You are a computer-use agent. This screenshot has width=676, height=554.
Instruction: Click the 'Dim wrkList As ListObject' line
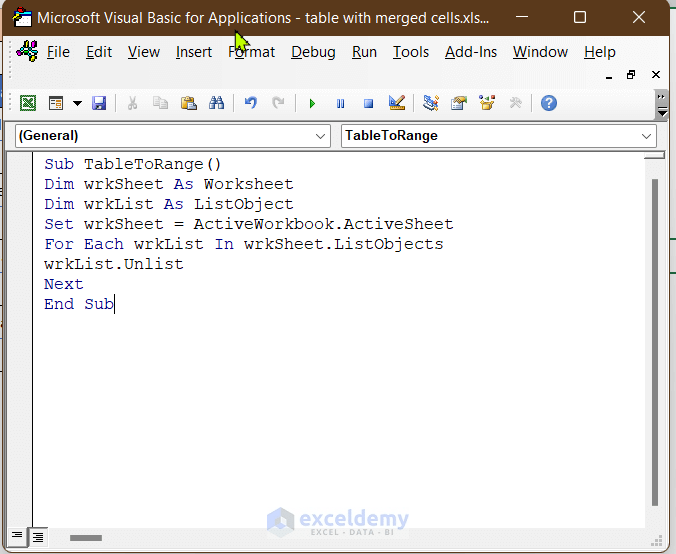[169, 204]
